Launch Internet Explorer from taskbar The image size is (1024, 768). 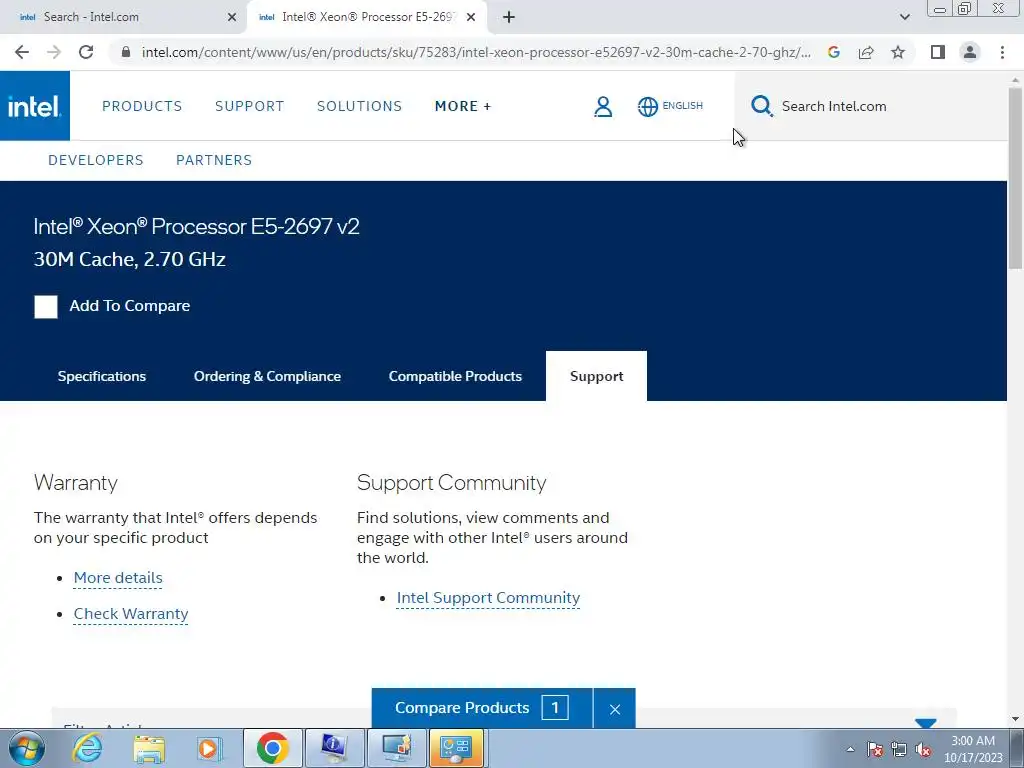coord(88,748)
